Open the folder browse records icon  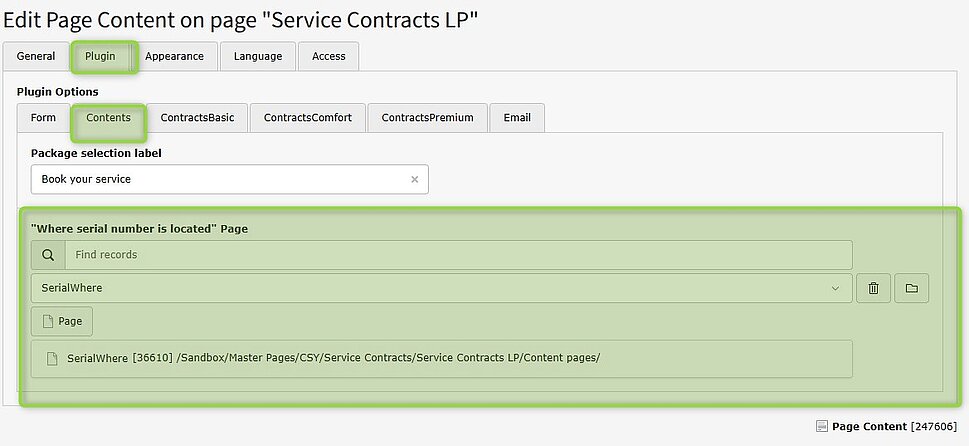click(911, 288)
